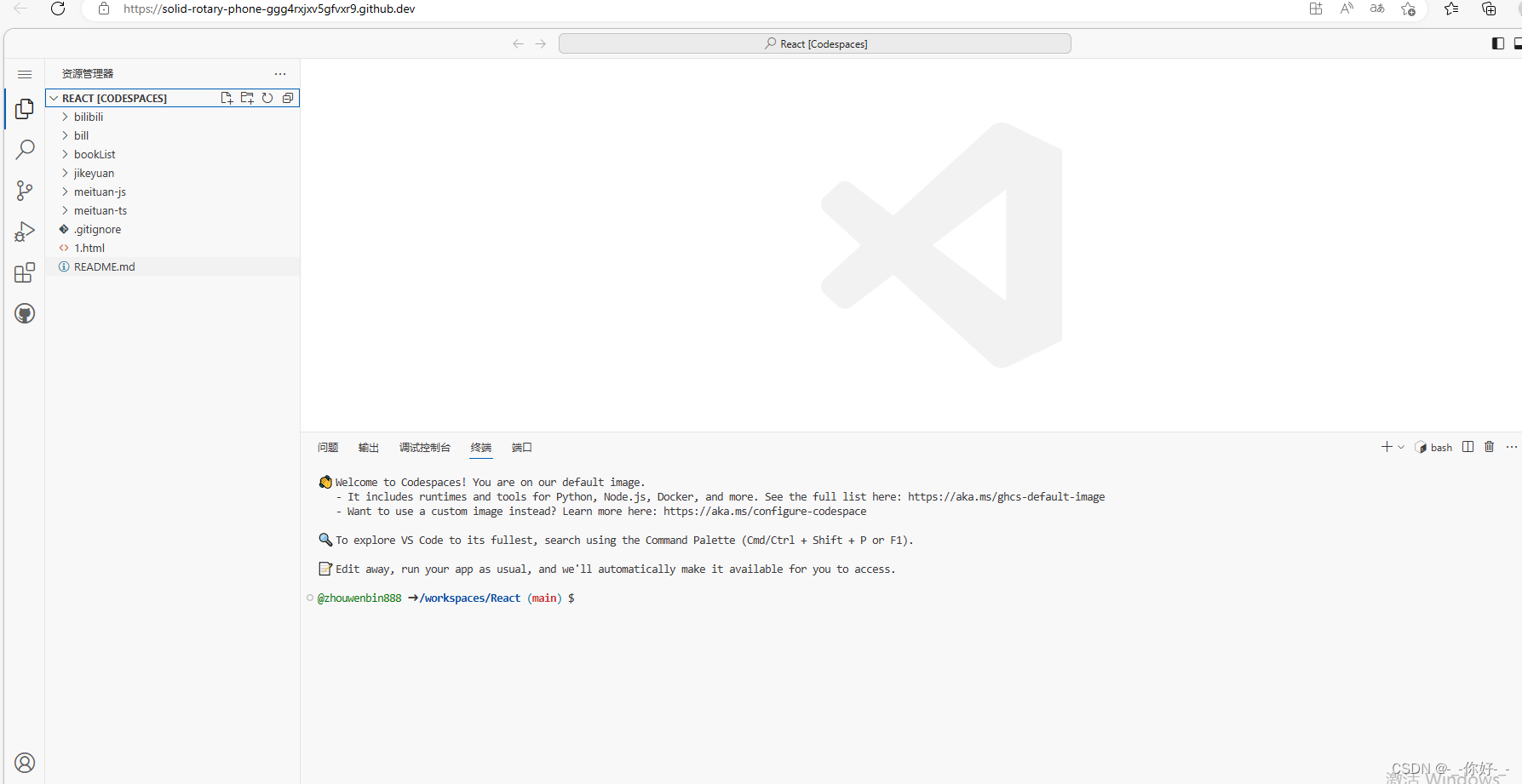Open terminal launch profile dropdown arrow
Screen dimensions: 1522x784
pyautogui.click(x=1401, y=447)
